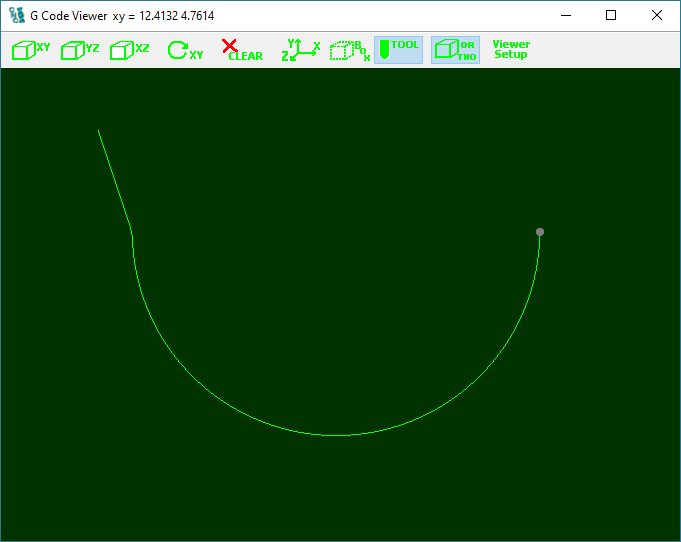Open Viewer Setup
The height and width of the screenshot is (542, 681).
click(x=511, y=50)
